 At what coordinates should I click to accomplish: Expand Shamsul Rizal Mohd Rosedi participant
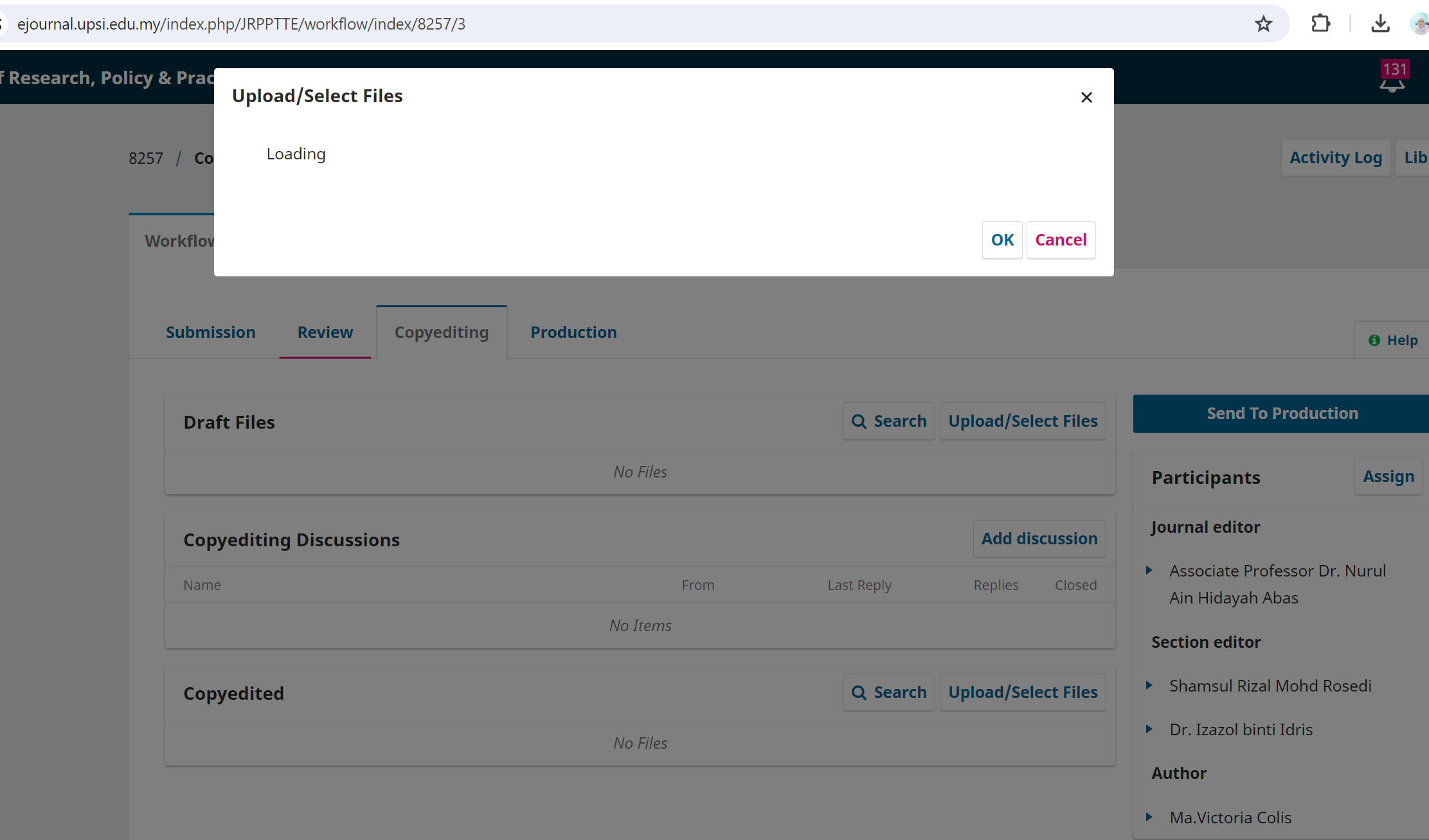1149,685
